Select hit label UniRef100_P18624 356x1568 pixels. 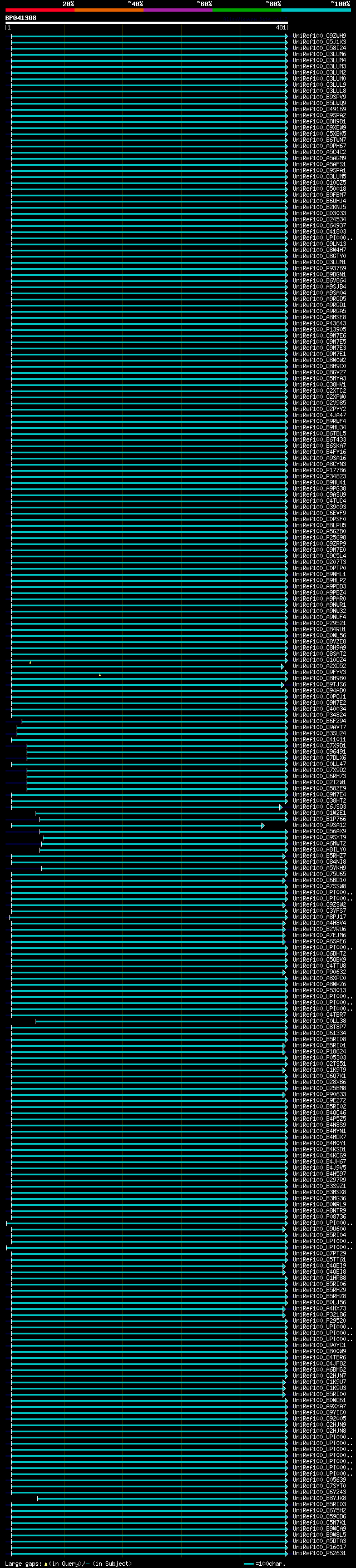tap(319, 1051)
